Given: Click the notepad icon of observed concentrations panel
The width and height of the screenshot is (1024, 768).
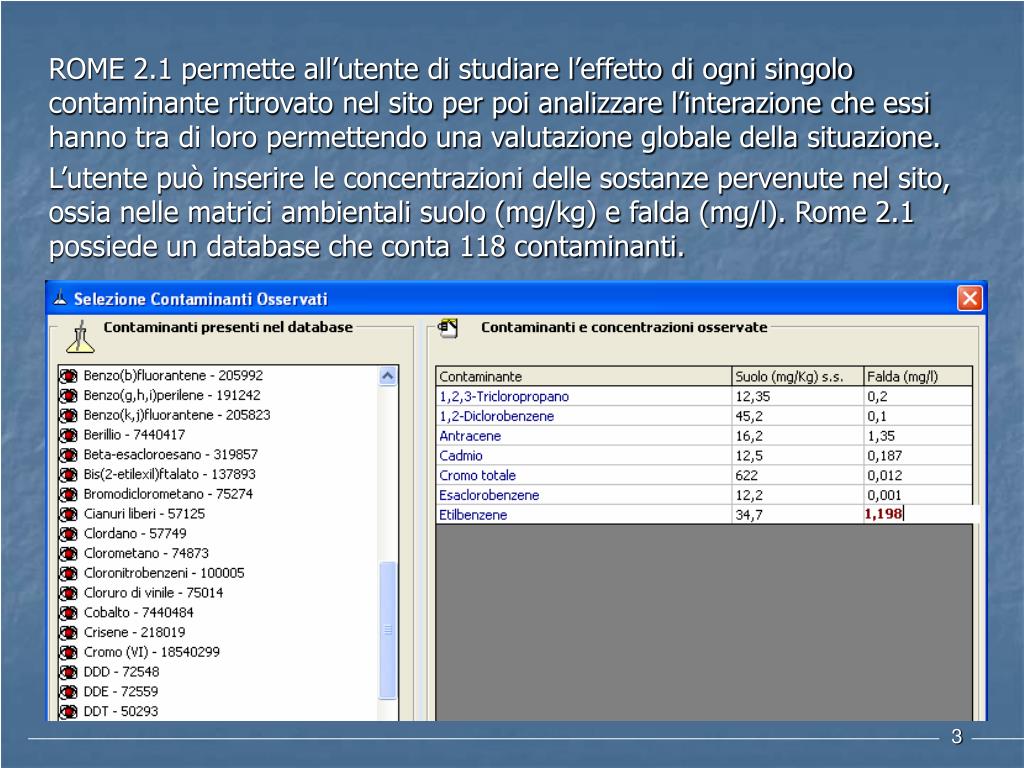Looking at the screenshot, I should tap(447, 328).
